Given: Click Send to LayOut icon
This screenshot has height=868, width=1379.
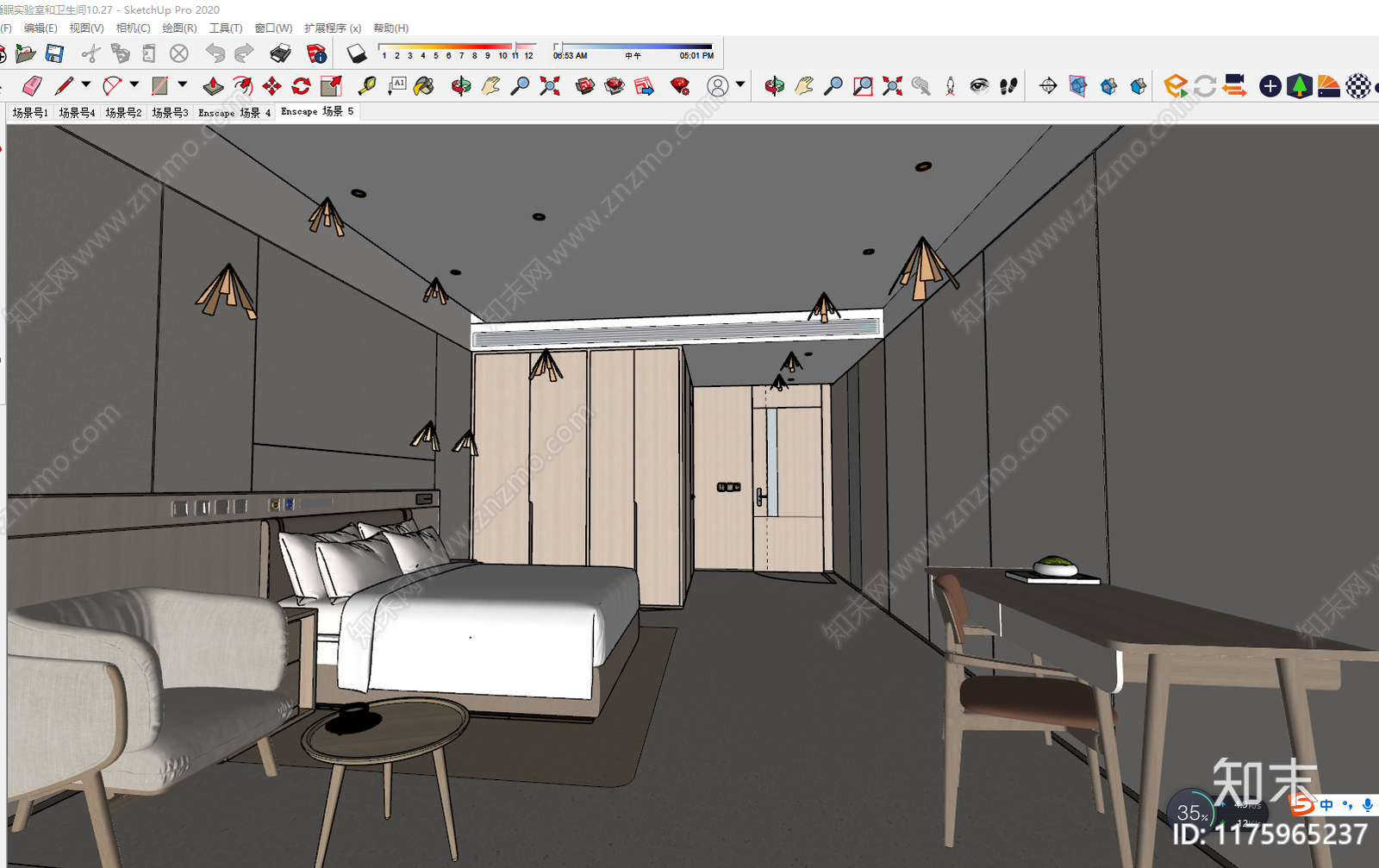Looking at the screenshot, I should pos(644,85).
